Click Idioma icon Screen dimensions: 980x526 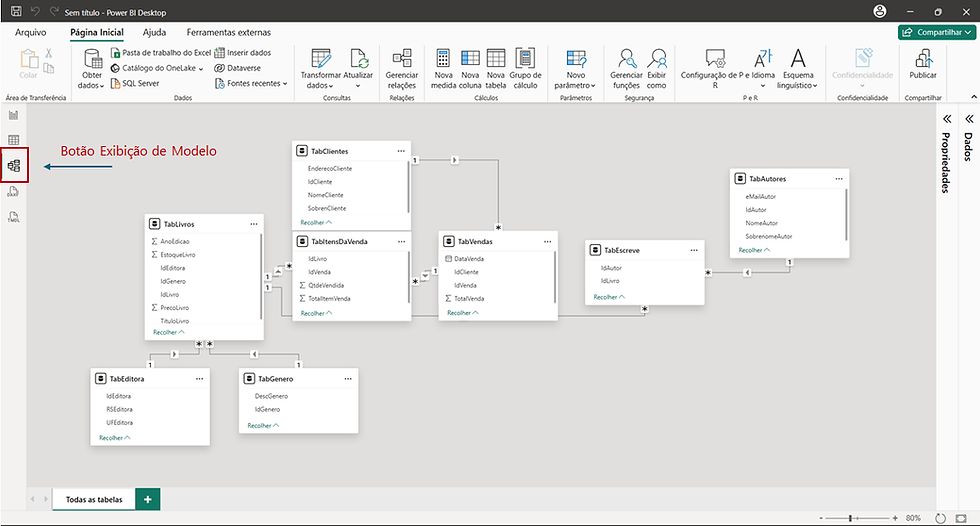pos(762,59)
